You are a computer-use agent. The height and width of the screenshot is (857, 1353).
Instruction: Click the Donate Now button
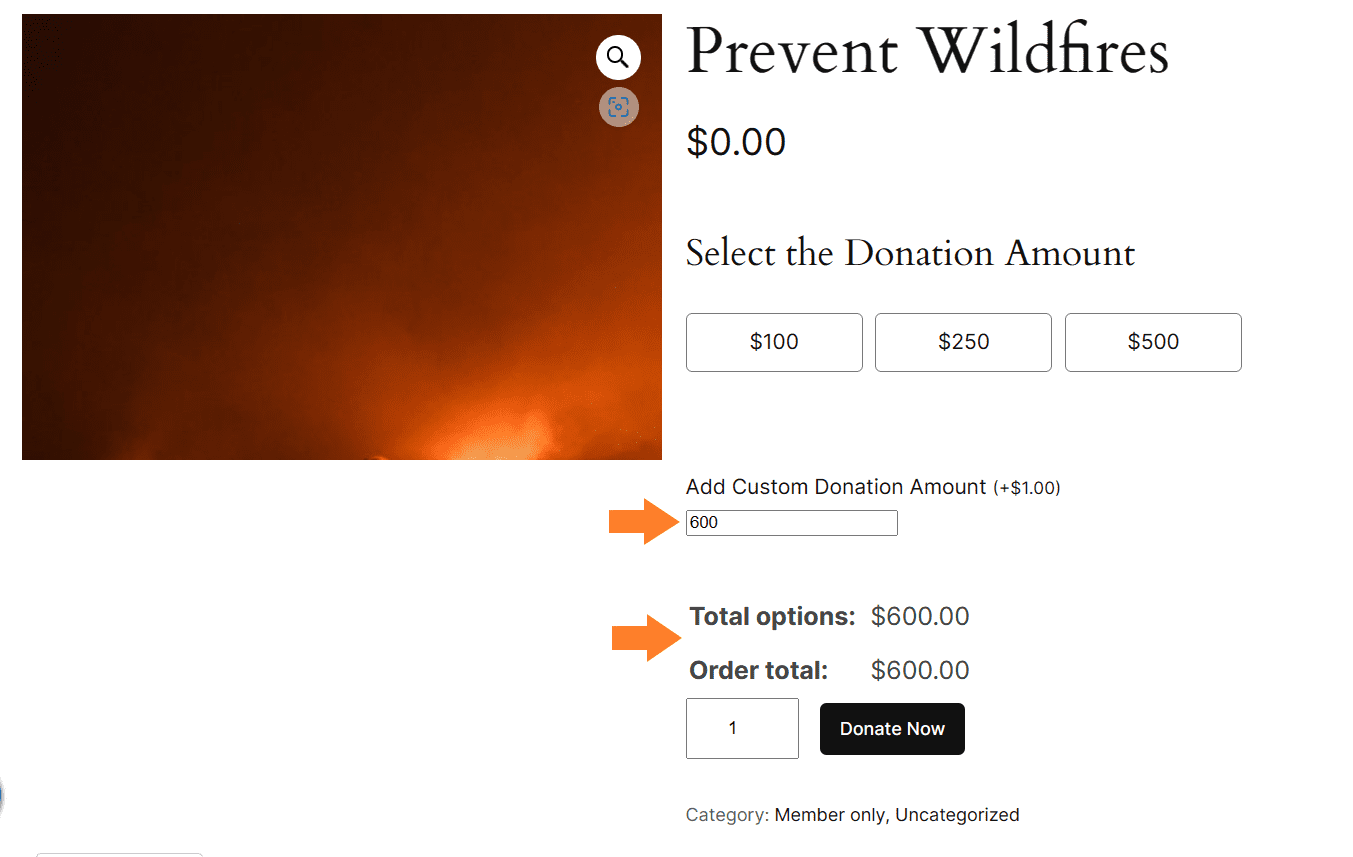pyautogui.click(x=892, y=729)
